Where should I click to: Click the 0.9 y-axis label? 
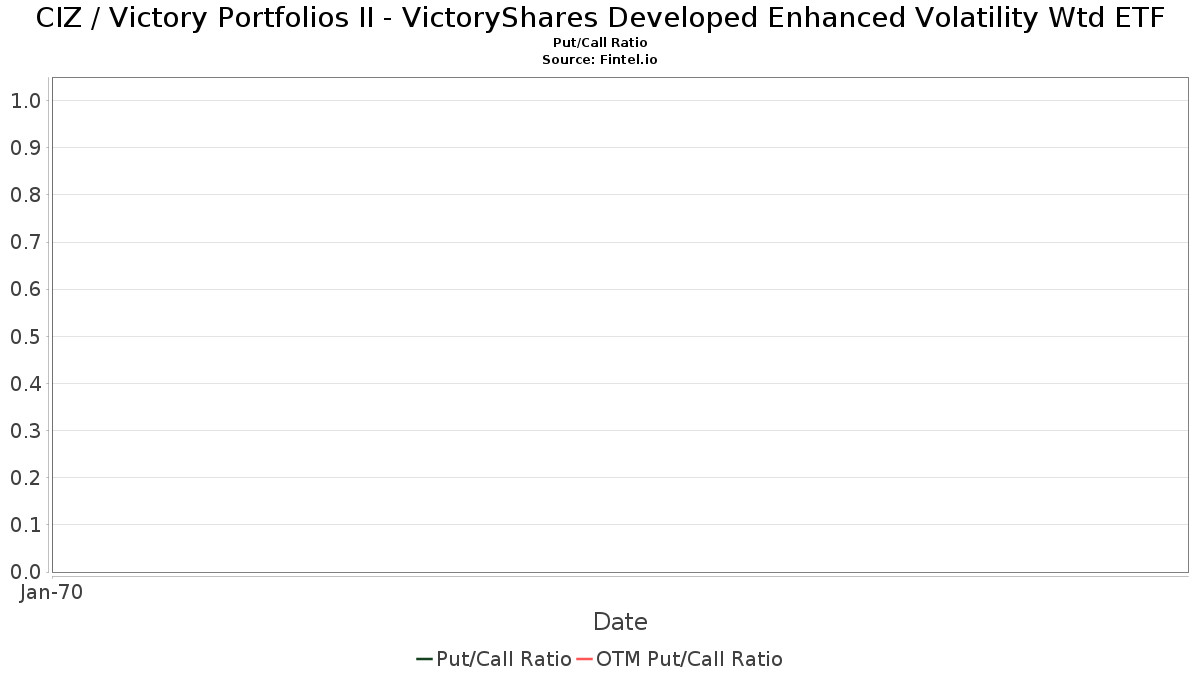point(25,148)
